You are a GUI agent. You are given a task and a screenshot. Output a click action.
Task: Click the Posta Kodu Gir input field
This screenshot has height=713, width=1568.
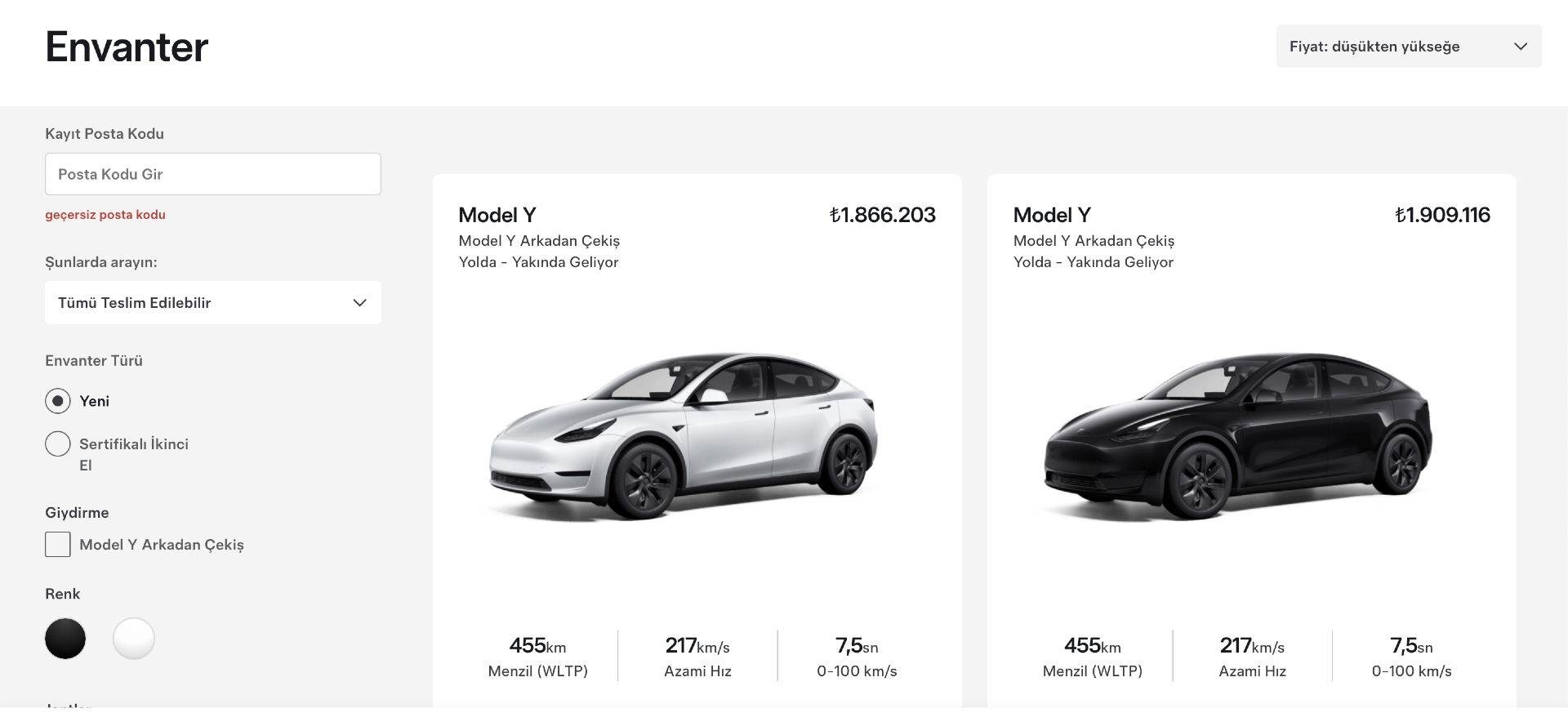click(x=213, y=174)
